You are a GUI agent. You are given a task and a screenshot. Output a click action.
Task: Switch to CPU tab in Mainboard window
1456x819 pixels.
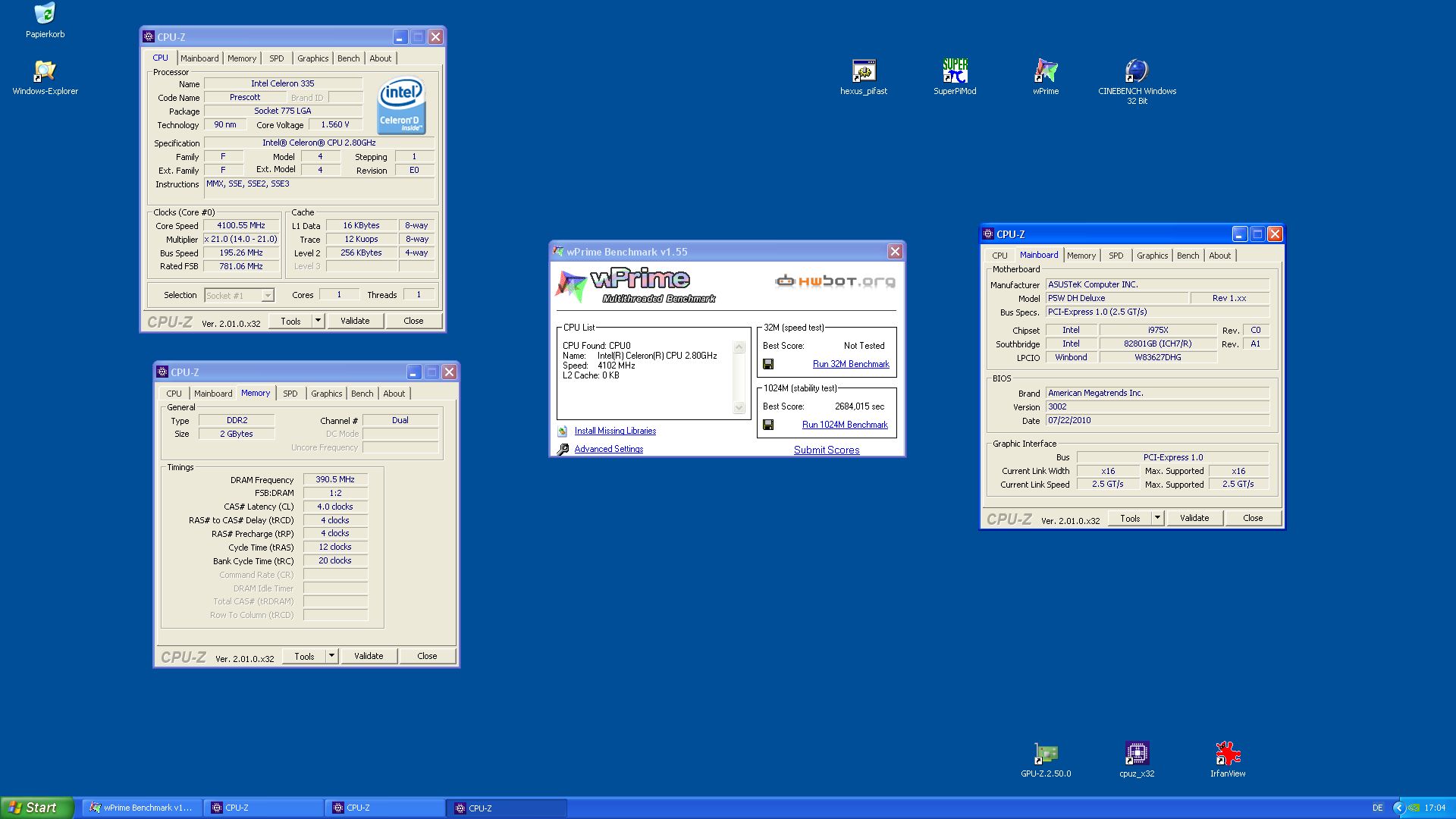1000,256
